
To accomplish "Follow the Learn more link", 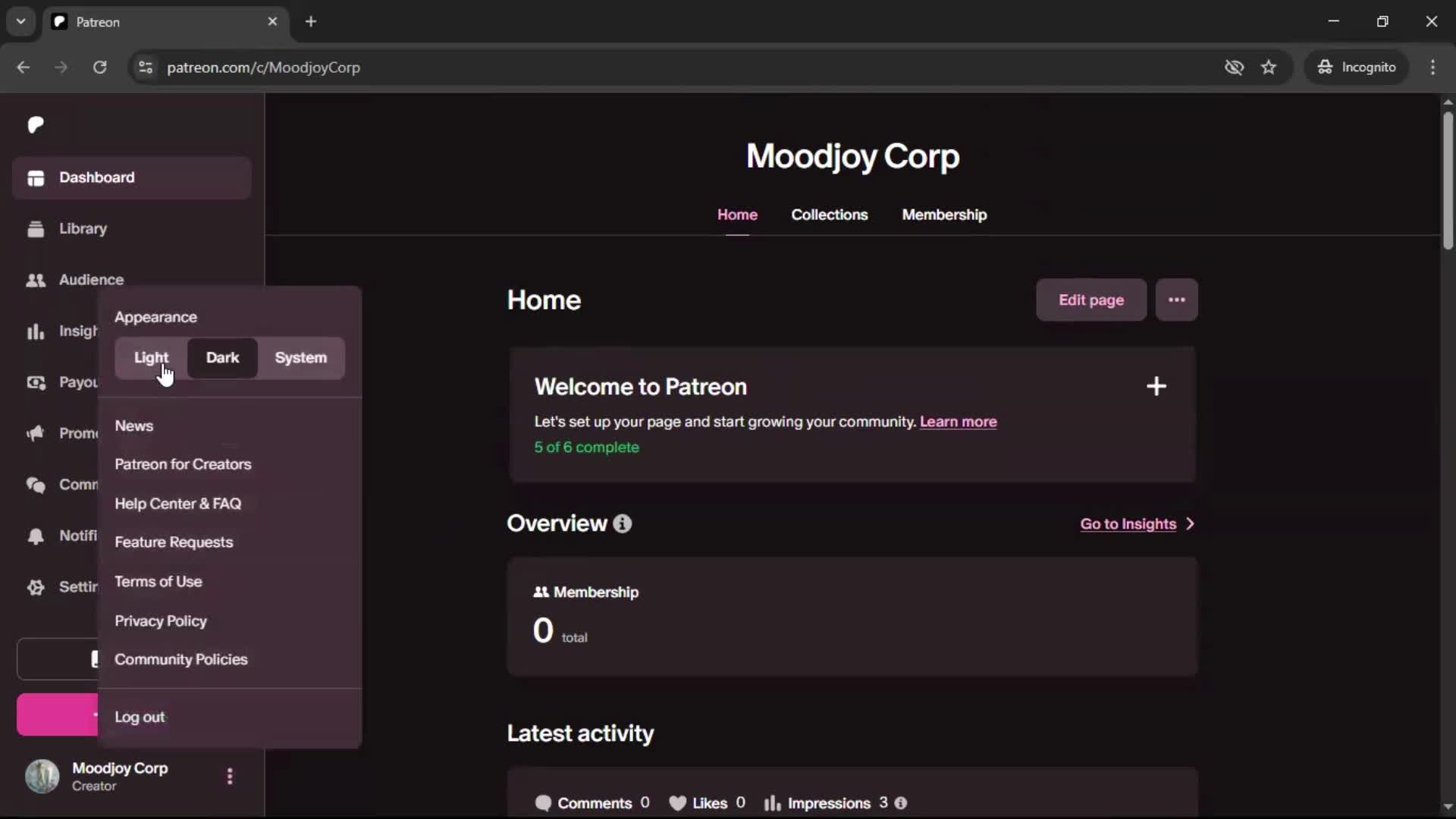I will click(x=958, y=422).
